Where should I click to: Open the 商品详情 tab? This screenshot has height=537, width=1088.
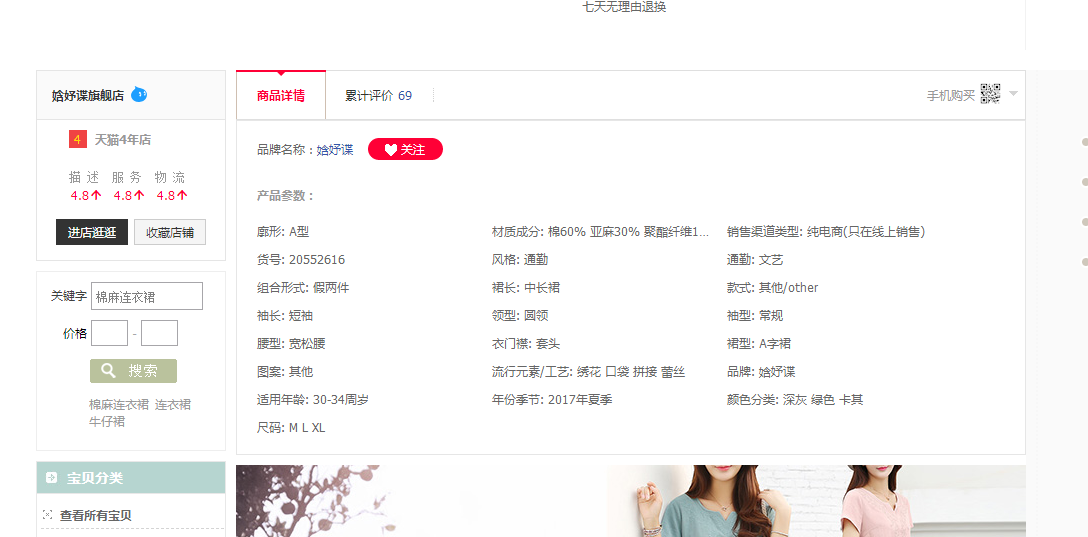[281, 96]
